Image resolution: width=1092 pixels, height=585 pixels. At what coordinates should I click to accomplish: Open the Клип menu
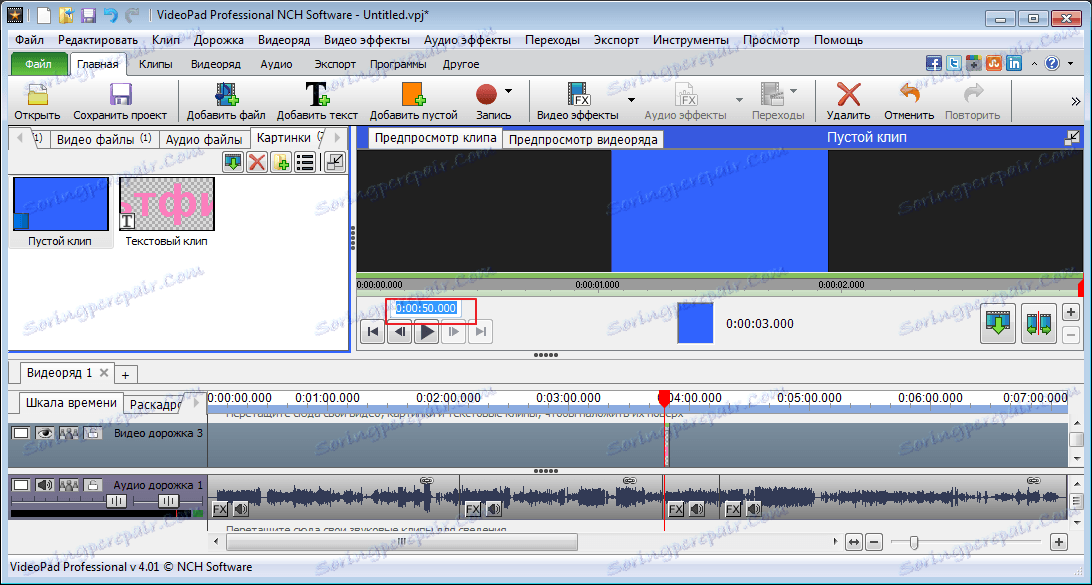(x=165, y=40)
